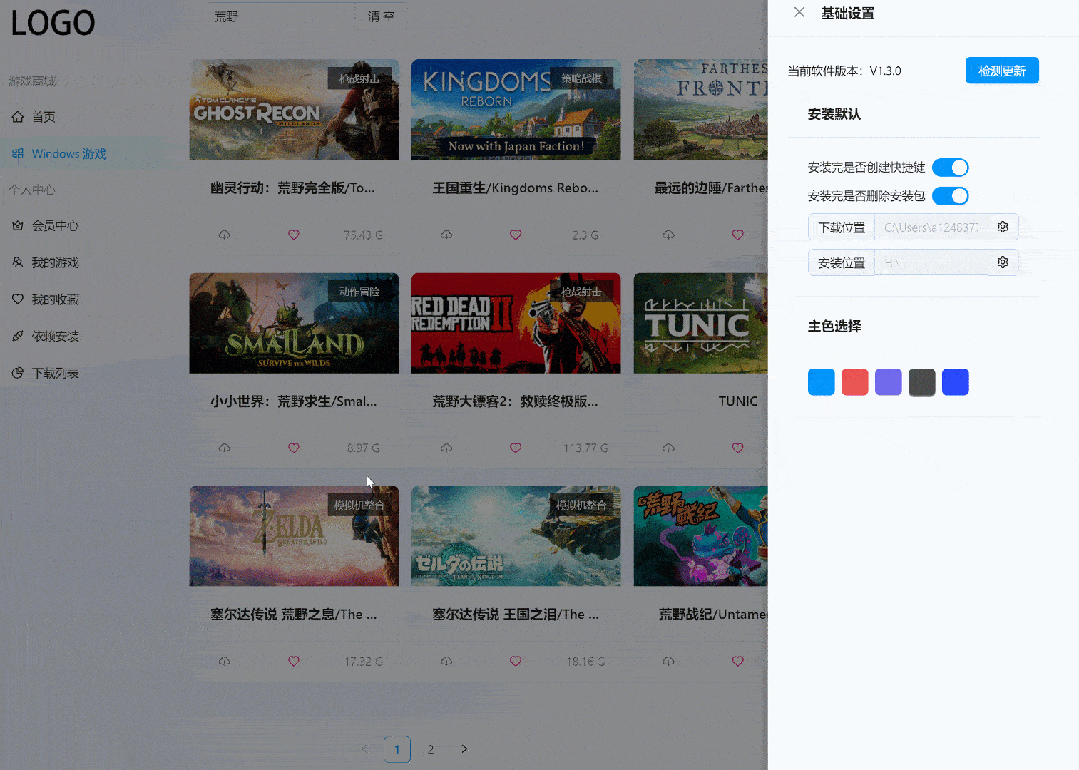Image resolution: width=1079 pixels, height=770 pixels.
Task: Click download icon under 塞尔达传说 王国之泪
Action: point(447,661)
